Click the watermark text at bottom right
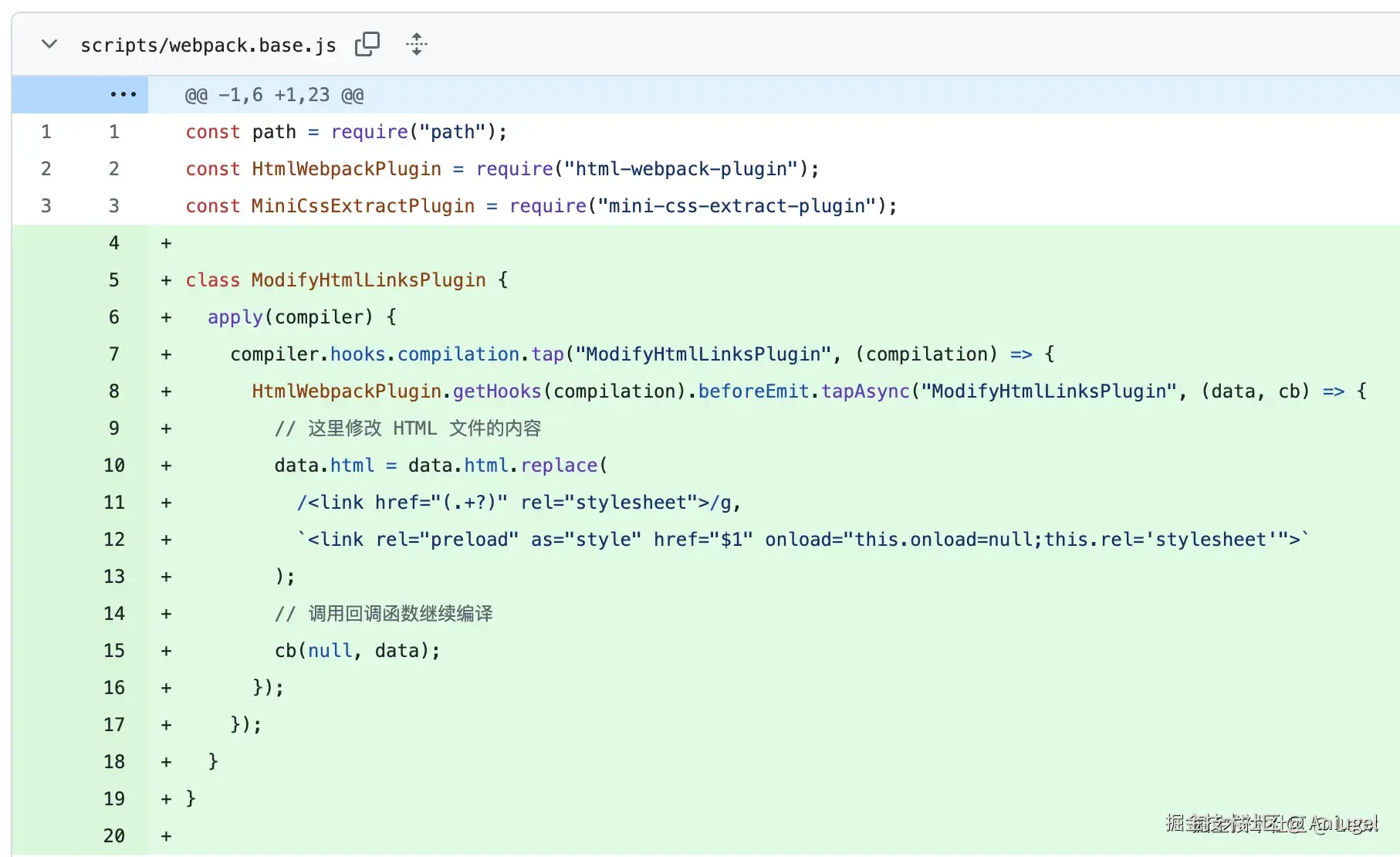This screenshot has height=857, width=1400. click(1272, 823)
